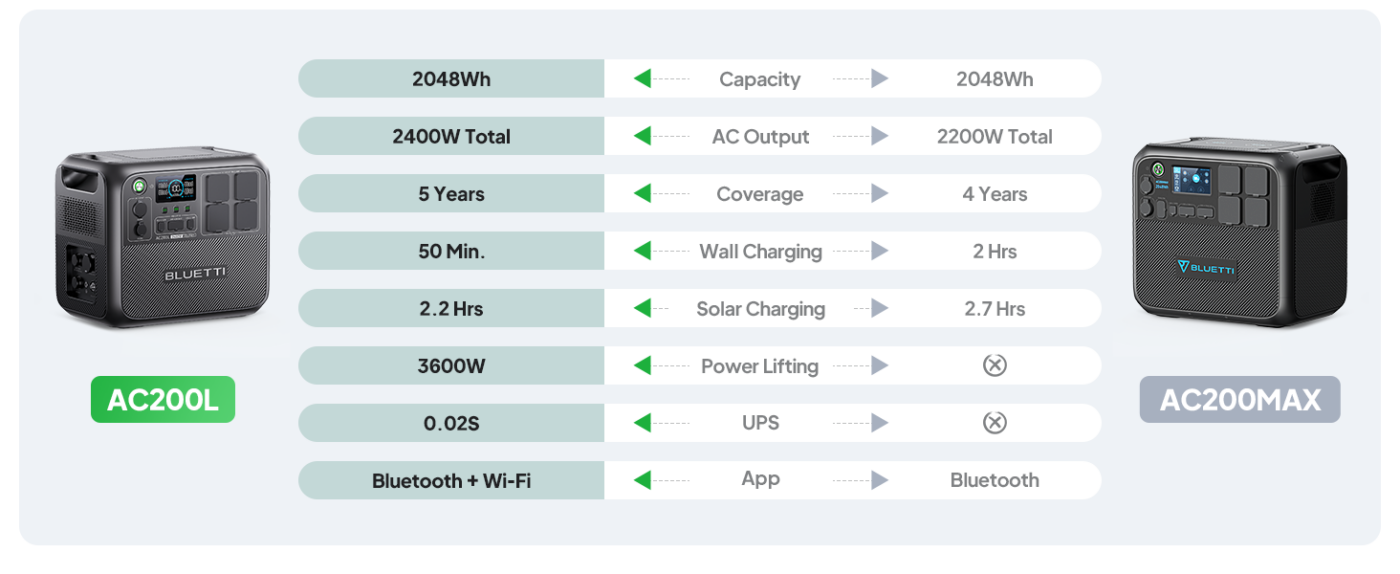Select the gray AC200MAX label
This screenshot has width=1400, height=574.
pos(1240,400)
